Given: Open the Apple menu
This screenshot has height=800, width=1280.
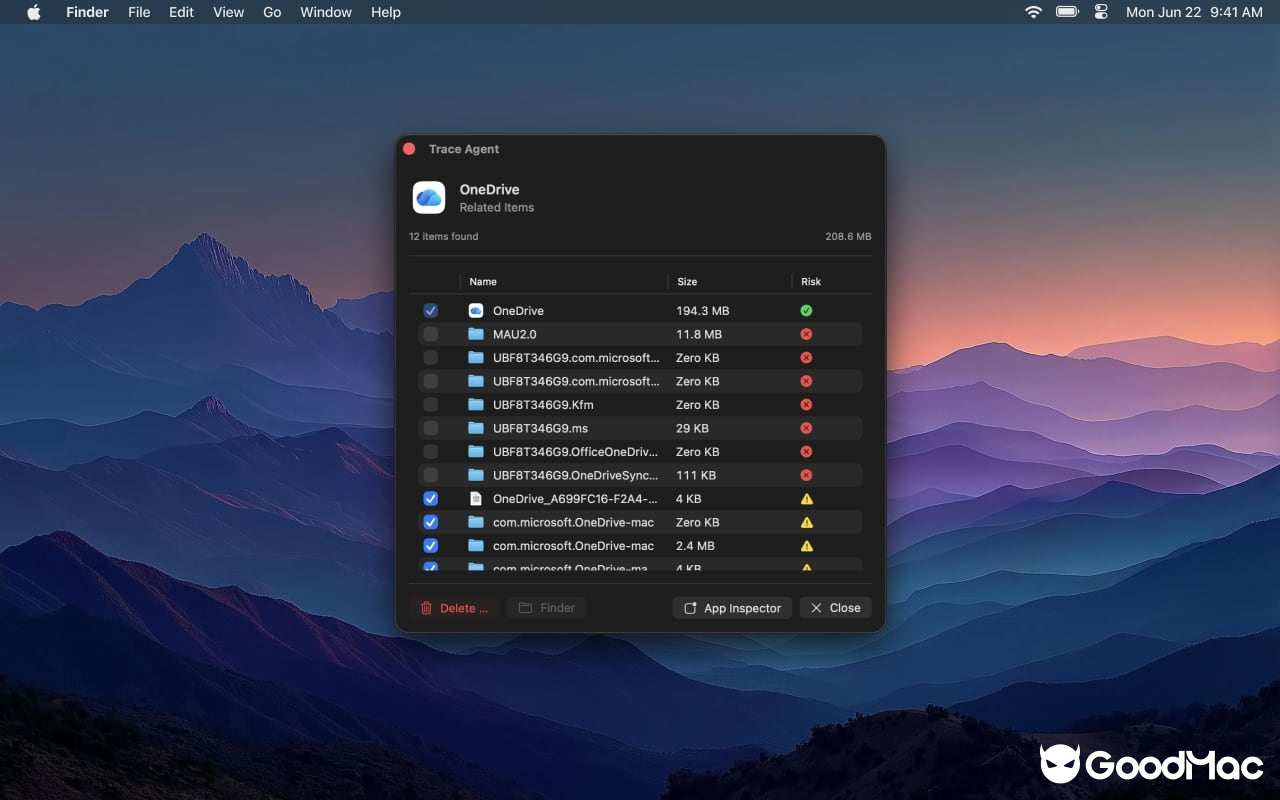Looking at the screenshot, I should (34, 12).
